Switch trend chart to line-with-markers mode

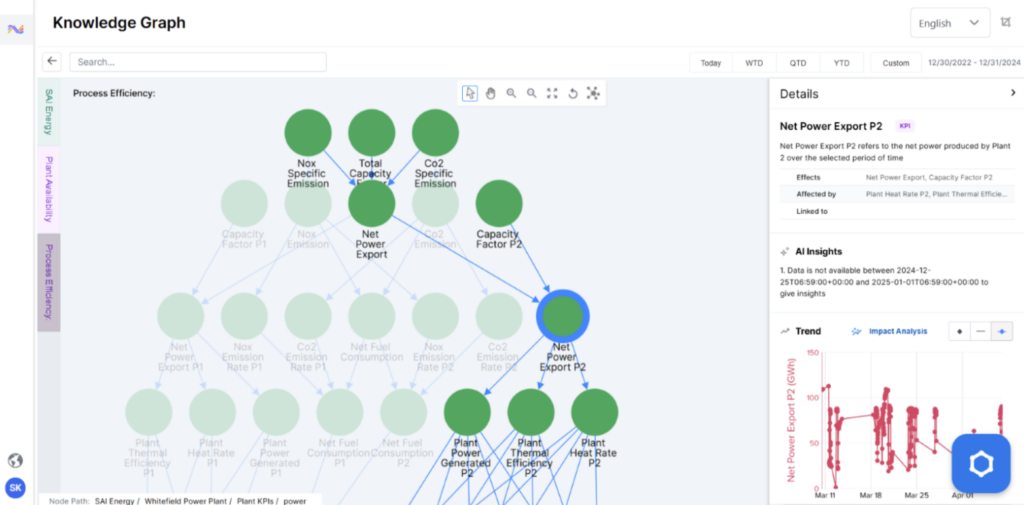(x=1001, y=331)
